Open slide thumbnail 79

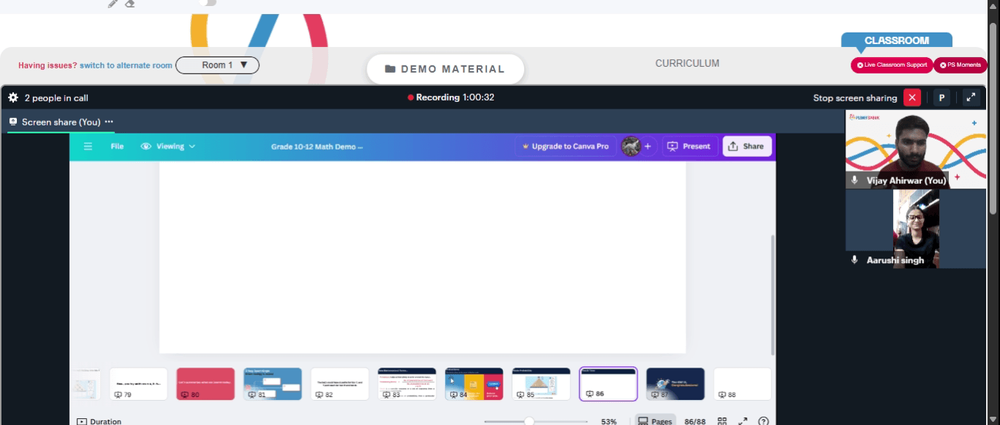(x=138, y=384)
